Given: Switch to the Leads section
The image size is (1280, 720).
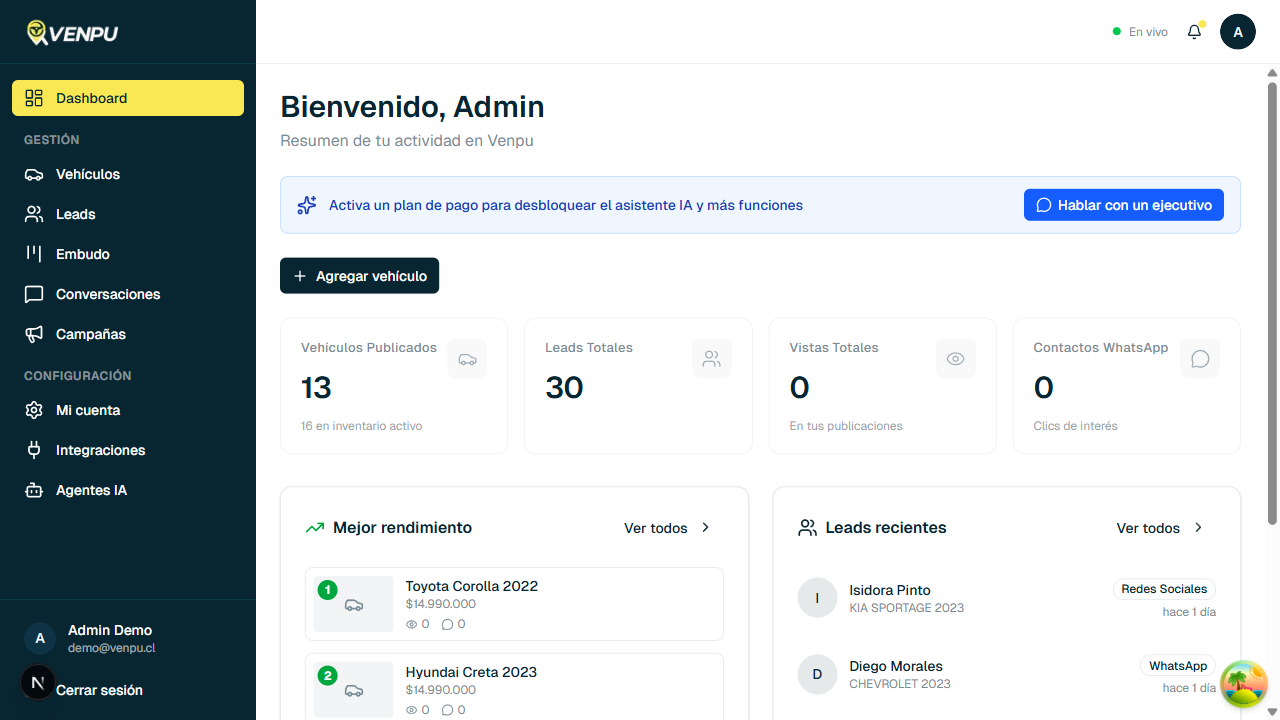Looking at the screenshot, I should click(x=74, y=214).
